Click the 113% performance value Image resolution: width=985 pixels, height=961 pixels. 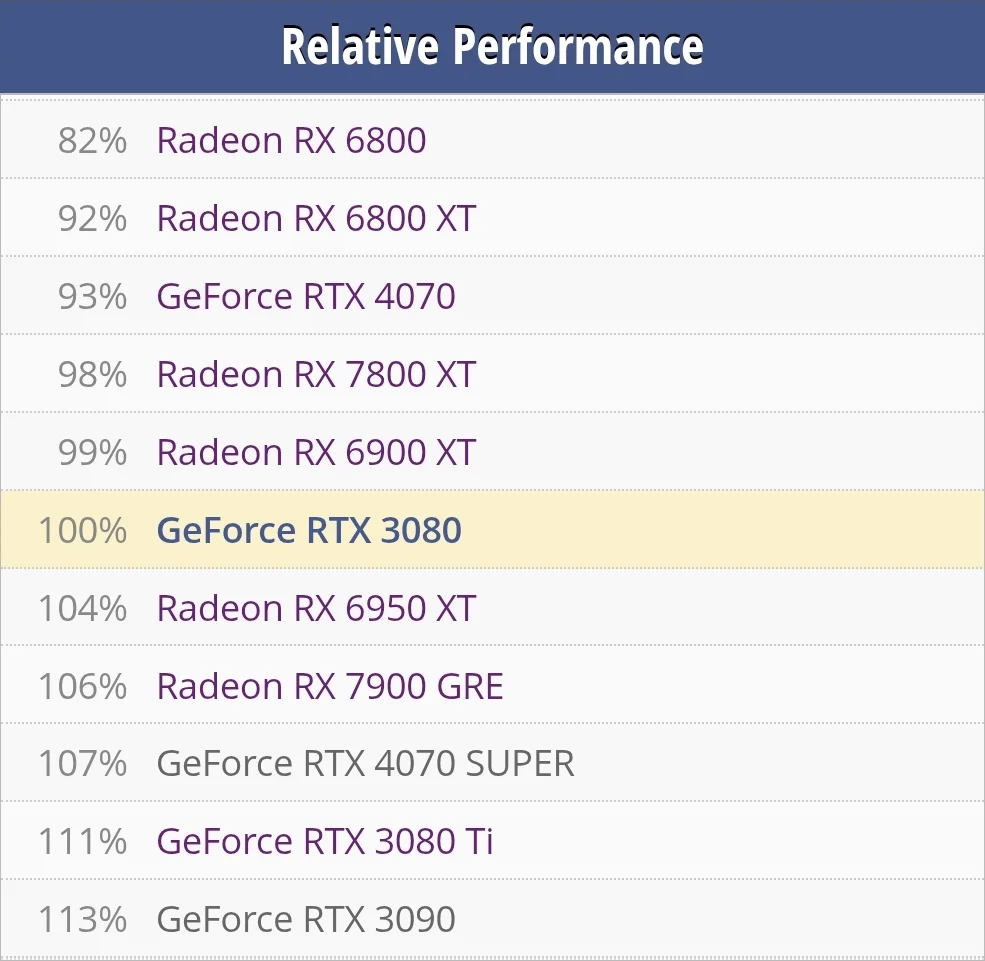[x=82, y=920]
